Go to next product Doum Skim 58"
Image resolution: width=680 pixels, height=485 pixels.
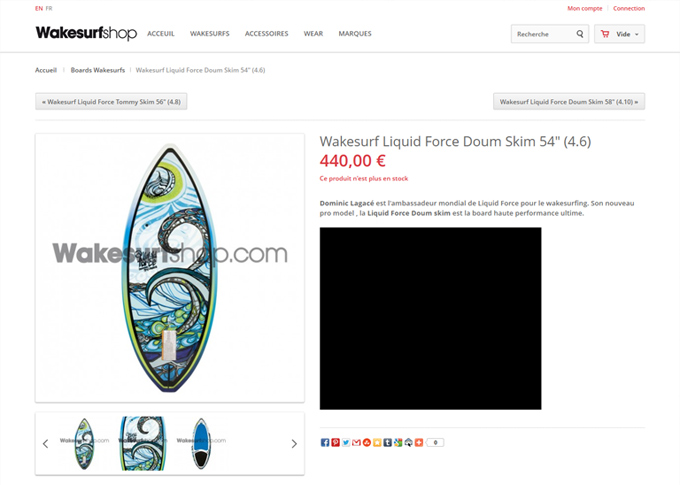569,102
